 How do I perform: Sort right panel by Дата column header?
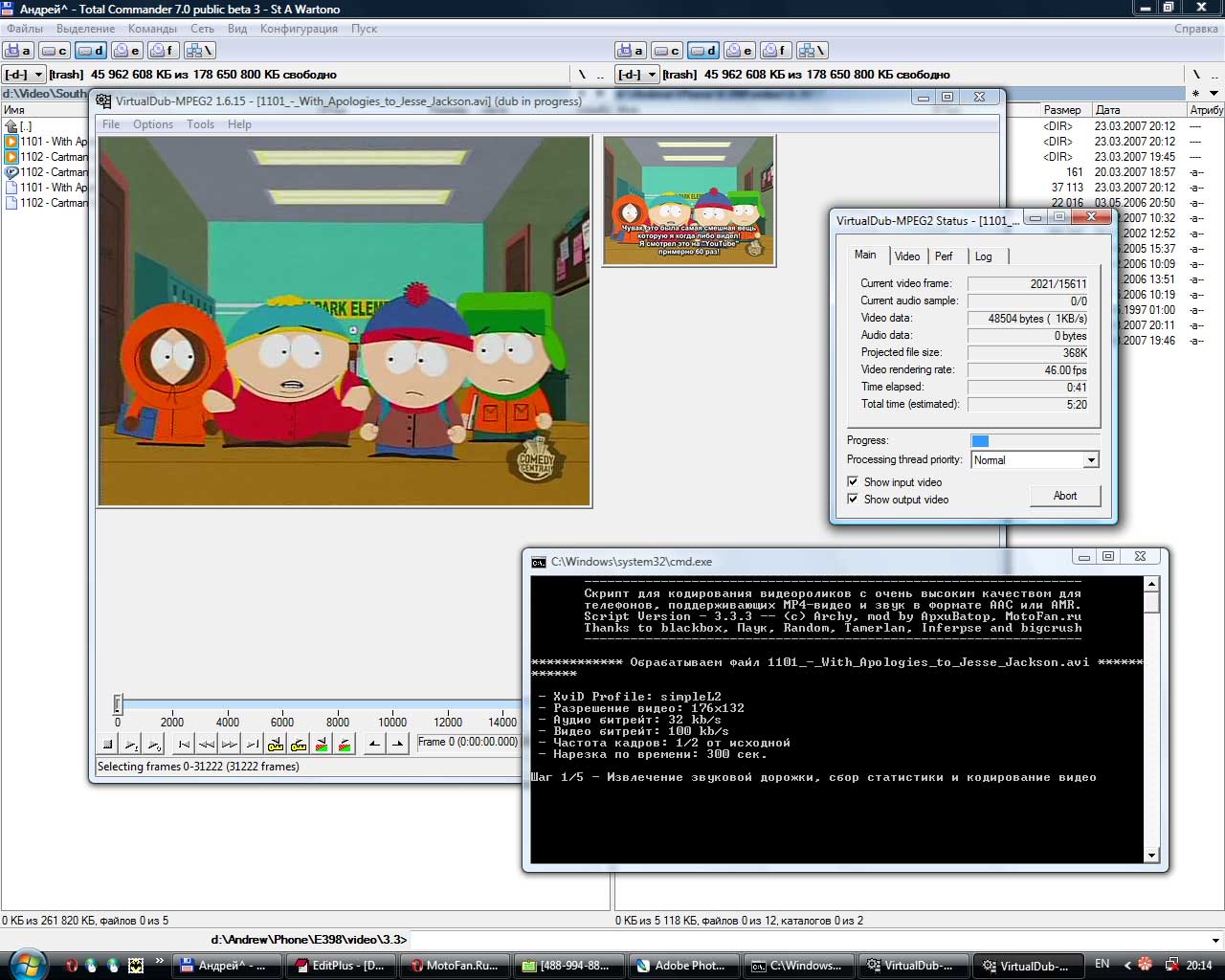[1139, 110]
